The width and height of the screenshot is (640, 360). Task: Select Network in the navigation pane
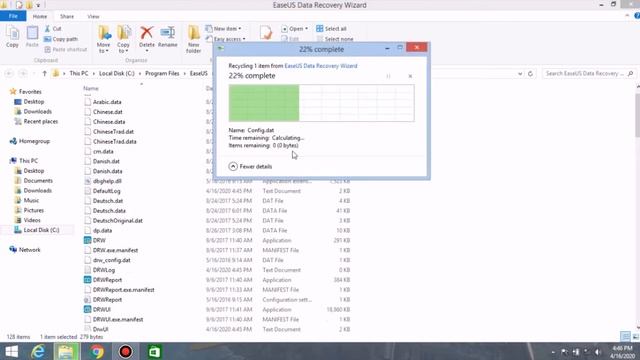click(x=25, y=250)
